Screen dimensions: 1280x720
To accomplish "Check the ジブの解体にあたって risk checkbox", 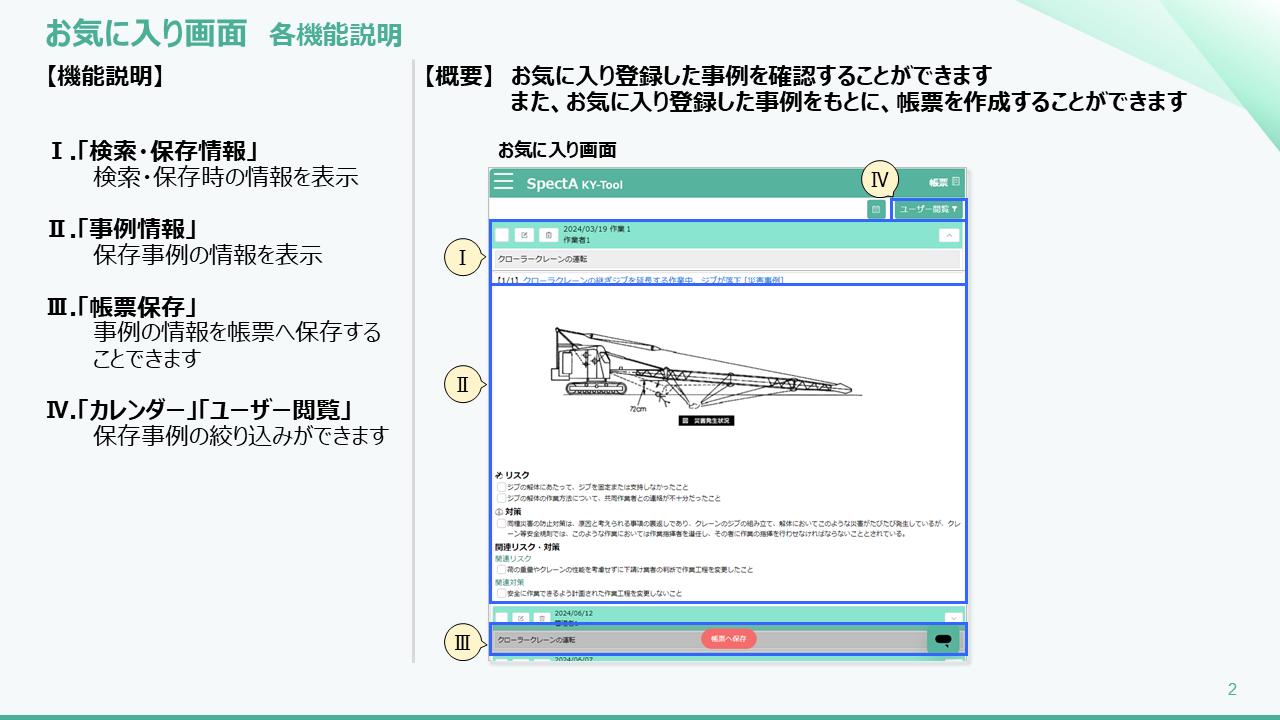I will point(501,487).
